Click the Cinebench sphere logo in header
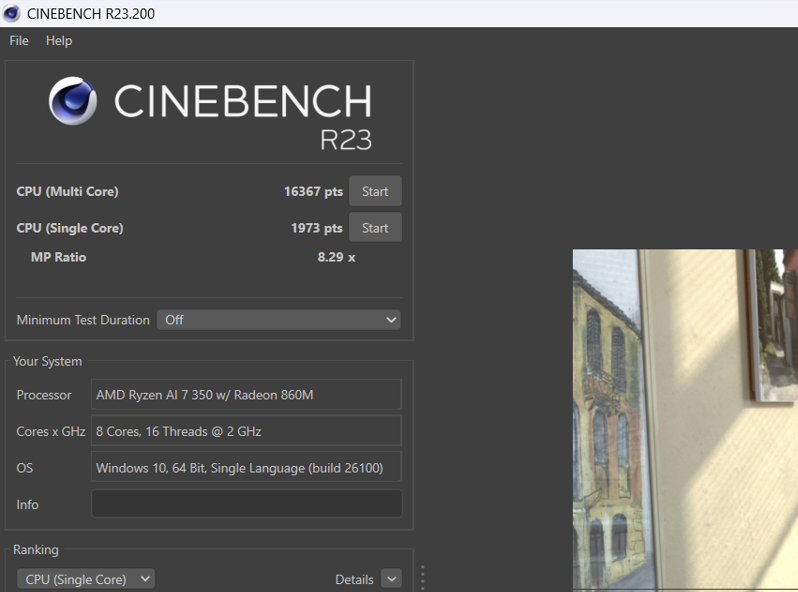This screenshot has height=592, width=798. click(73, 101)
